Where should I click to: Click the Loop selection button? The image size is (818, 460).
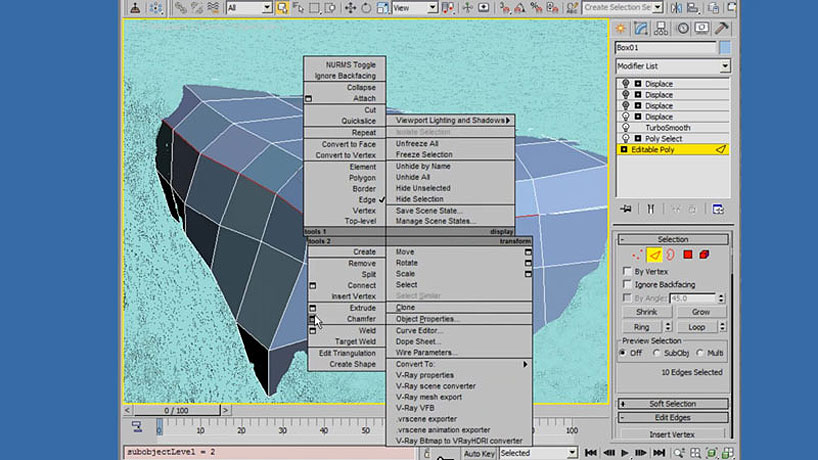(x=697, y=327)
